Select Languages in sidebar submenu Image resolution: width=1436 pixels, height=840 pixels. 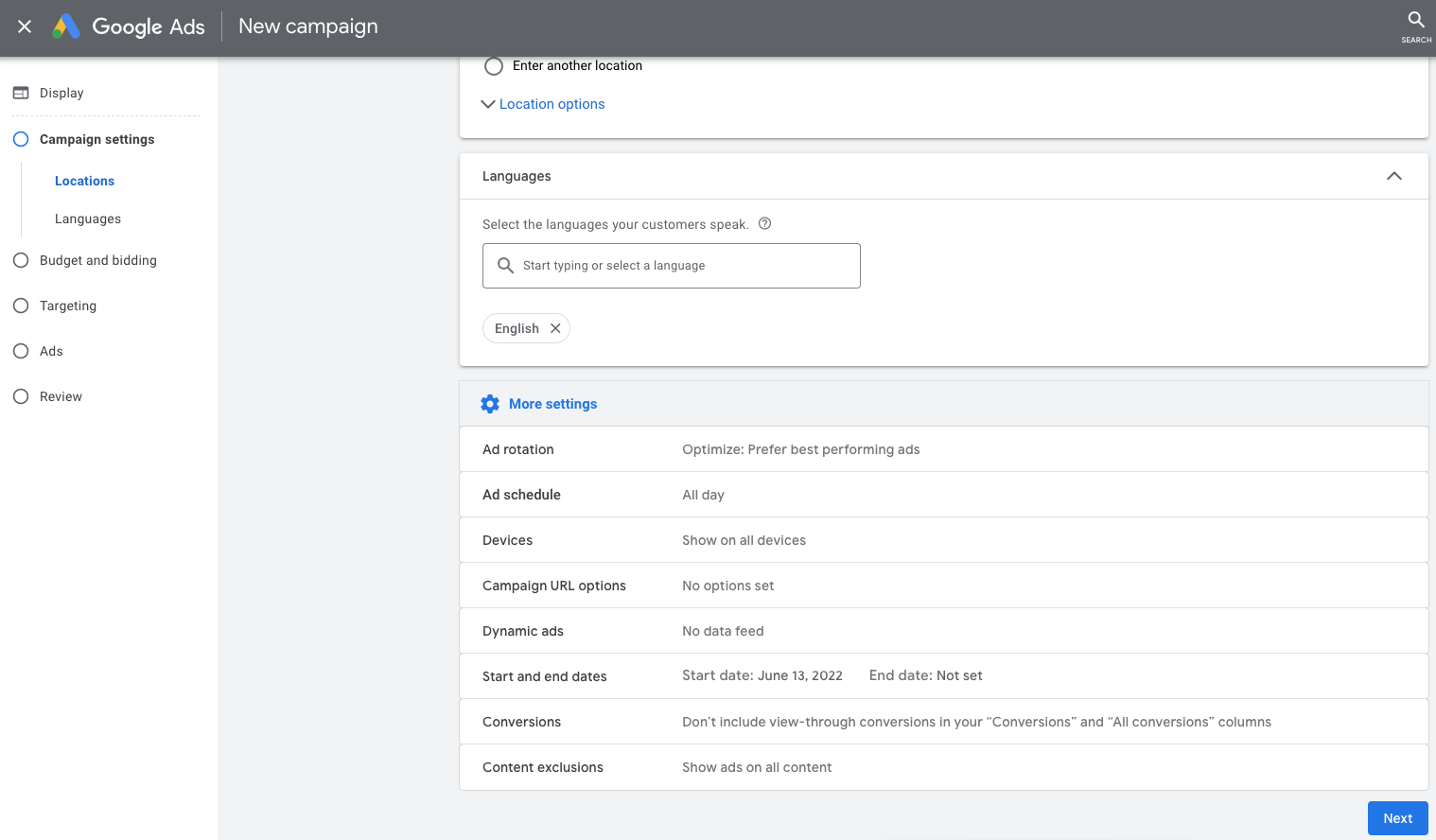[88, 219]
